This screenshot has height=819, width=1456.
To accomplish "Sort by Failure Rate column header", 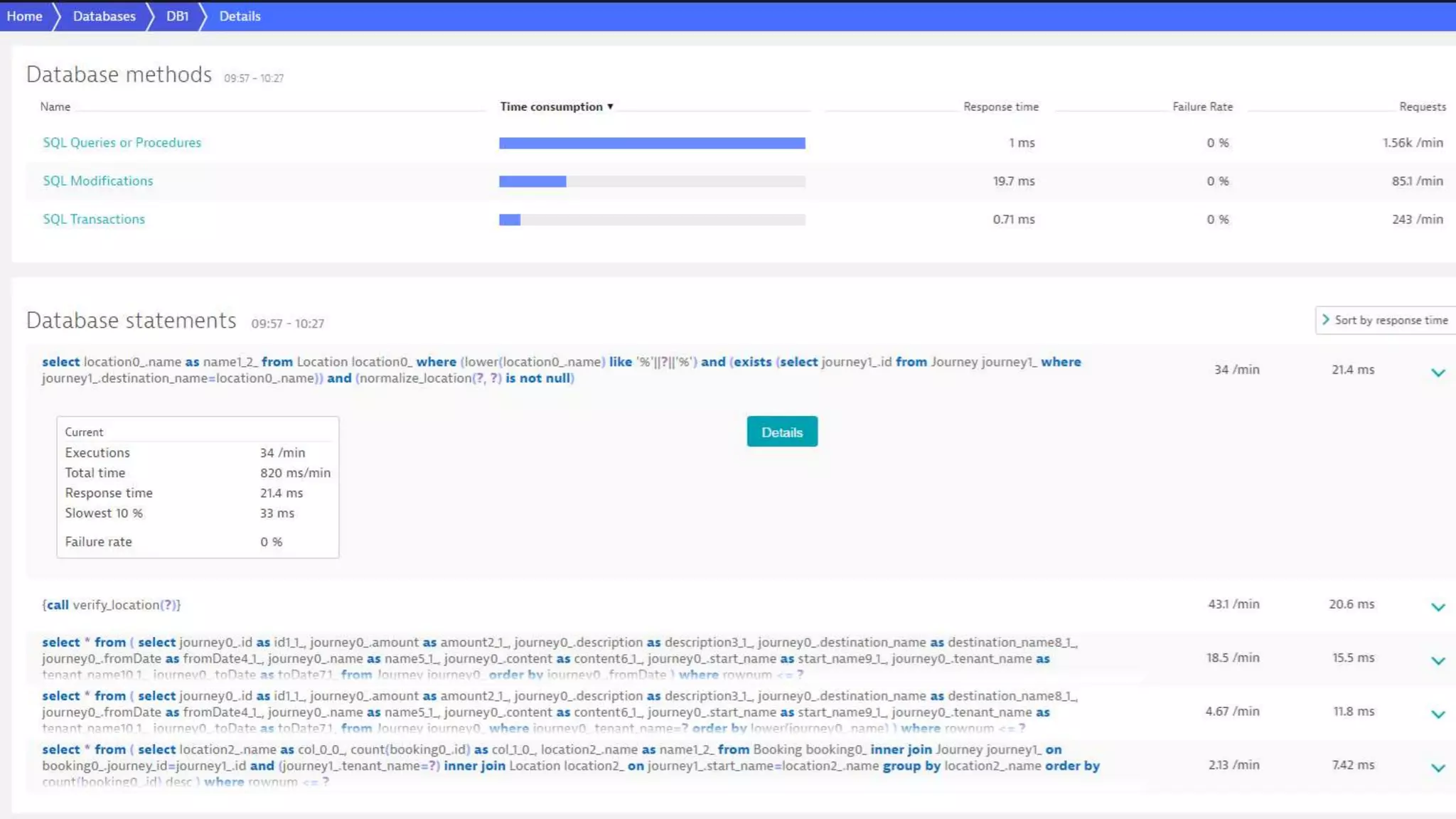I will pos(1202,107).
